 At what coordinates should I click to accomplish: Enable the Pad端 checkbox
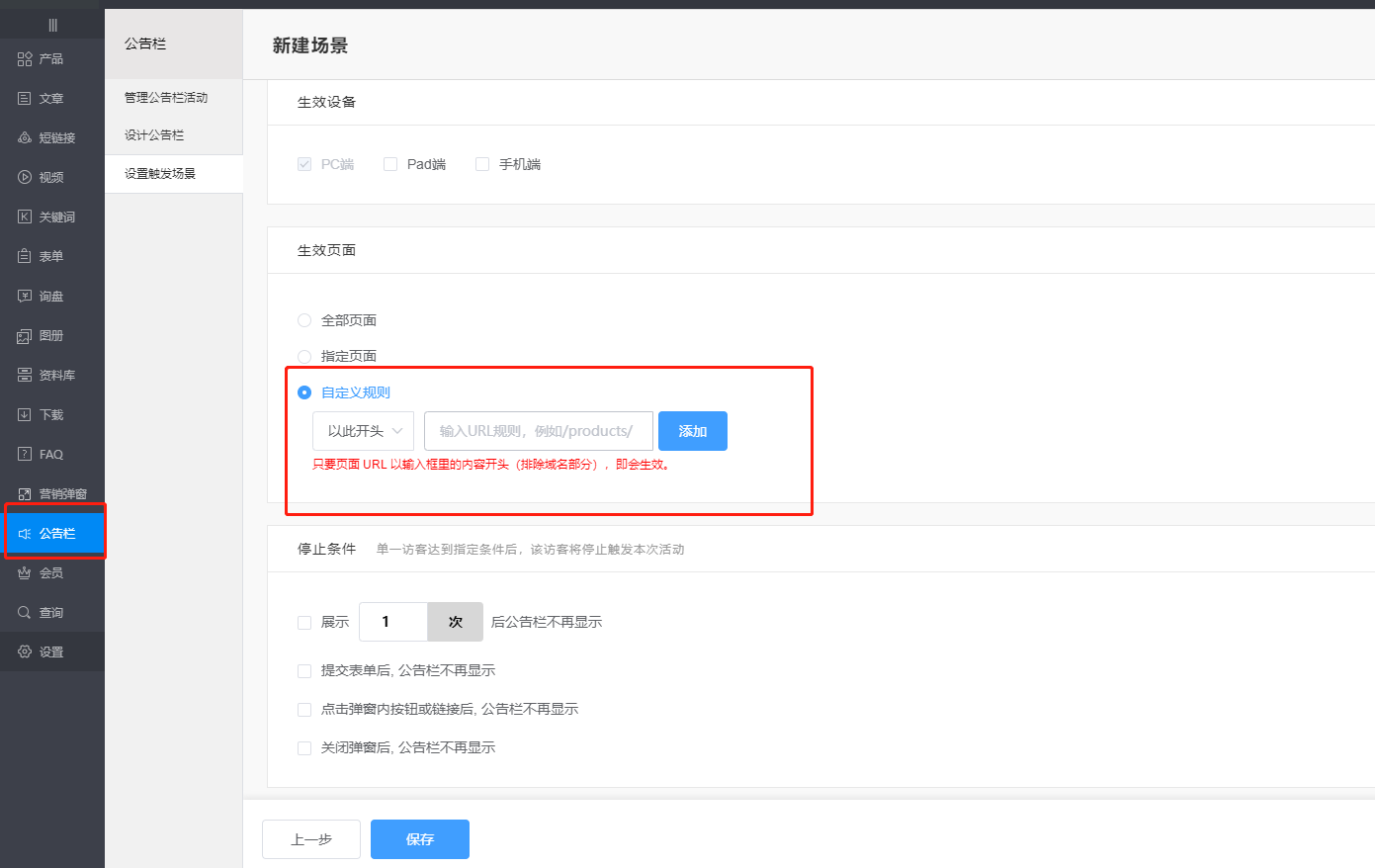point(389,163)
